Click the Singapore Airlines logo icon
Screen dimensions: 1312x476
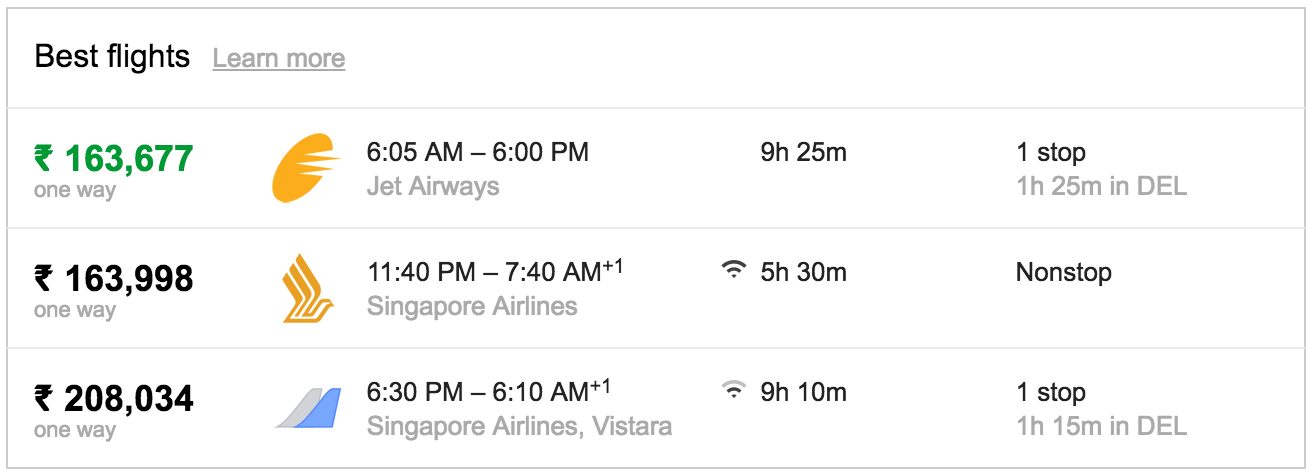308,288
